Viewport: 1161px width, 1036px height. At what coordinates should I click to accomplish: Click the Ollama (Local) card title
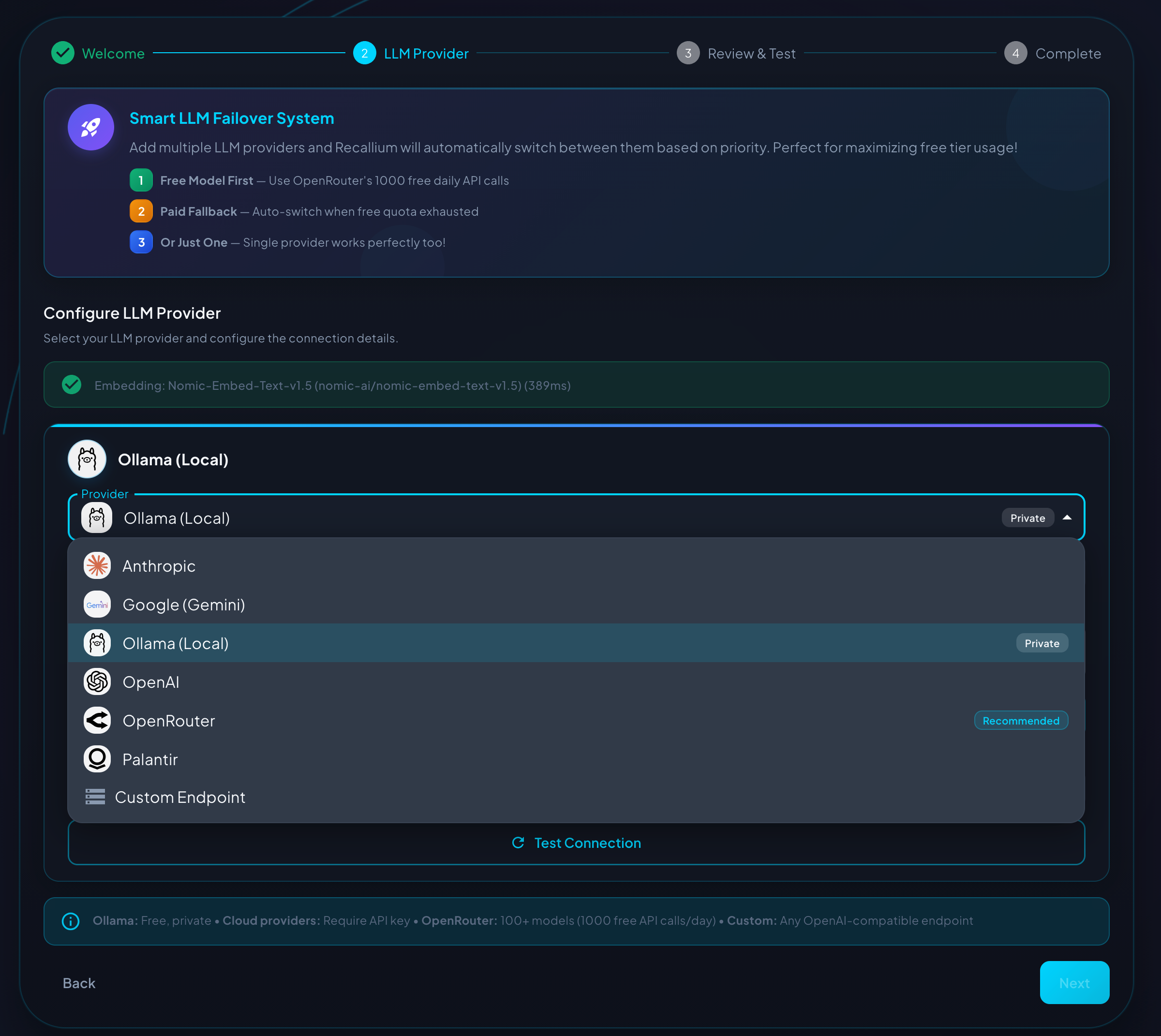pyautogui.click(x=173, y=459)
